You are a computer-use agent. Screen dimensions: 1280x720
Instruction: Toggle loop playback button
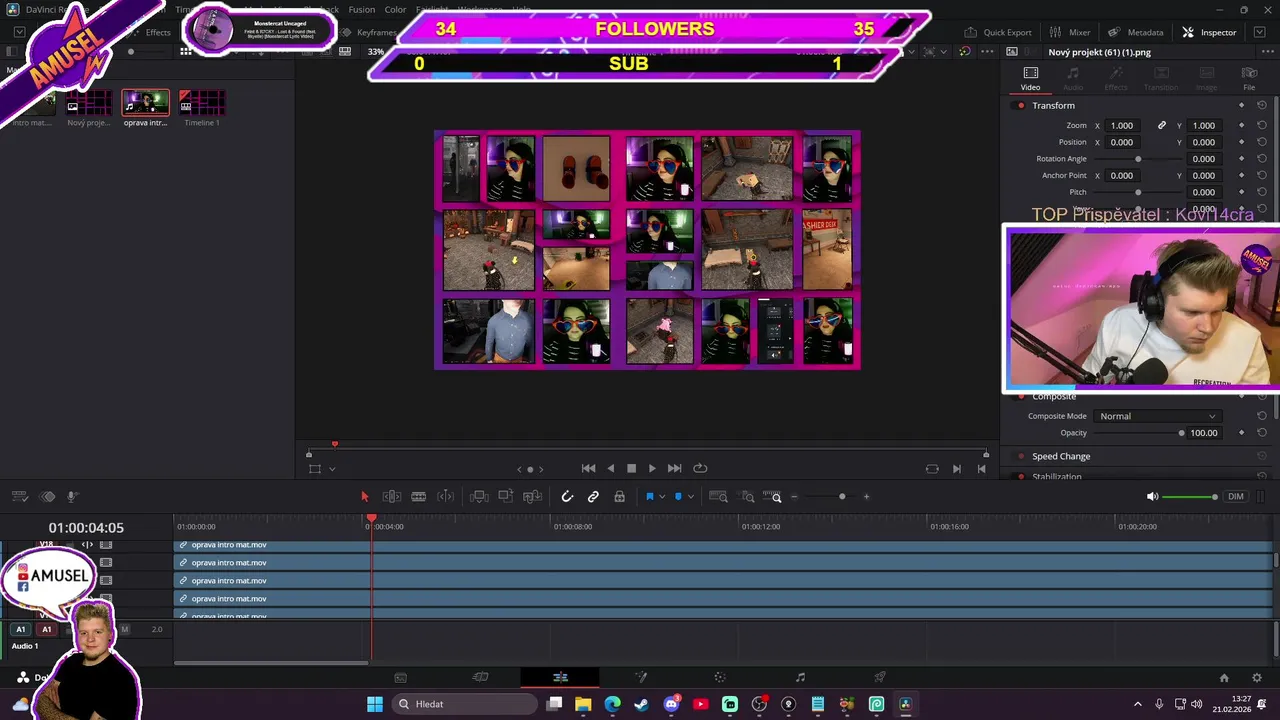point(700,468)
